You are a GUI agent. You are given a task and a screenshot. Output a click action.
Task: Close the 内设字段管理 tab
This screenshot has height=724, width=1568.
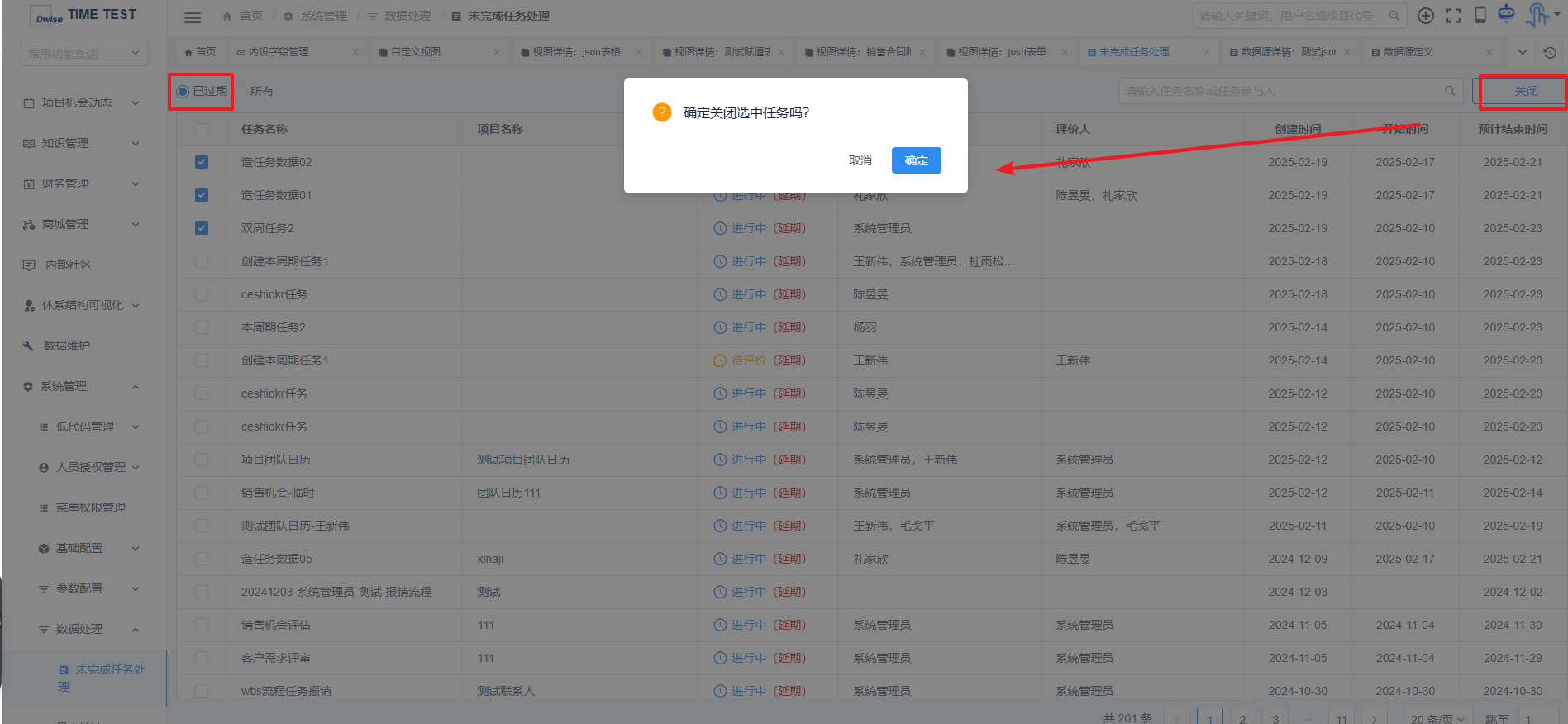355,52
